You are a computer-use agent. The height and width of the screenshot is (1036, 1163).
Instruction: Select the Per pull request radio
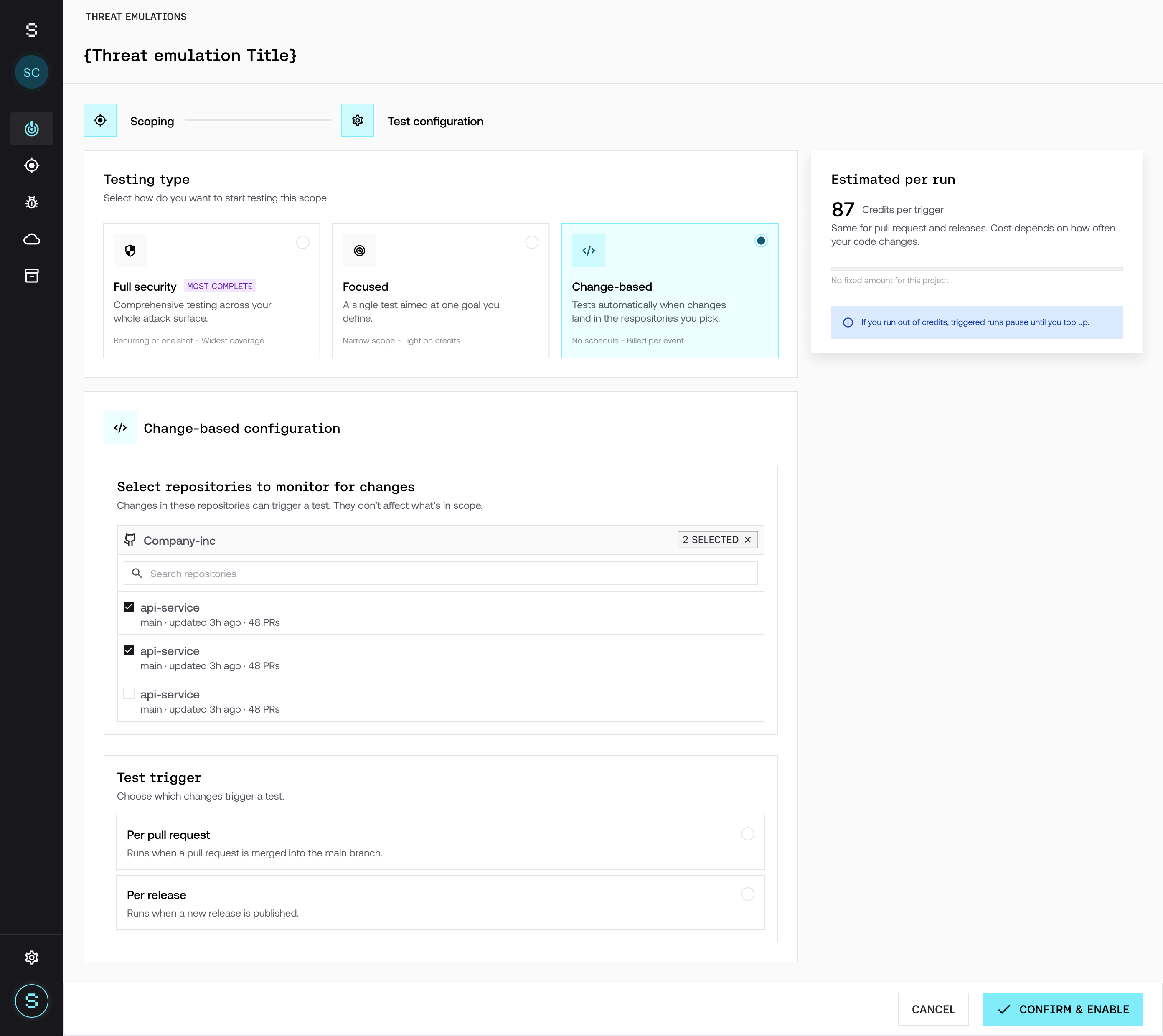tap(747, 834)
